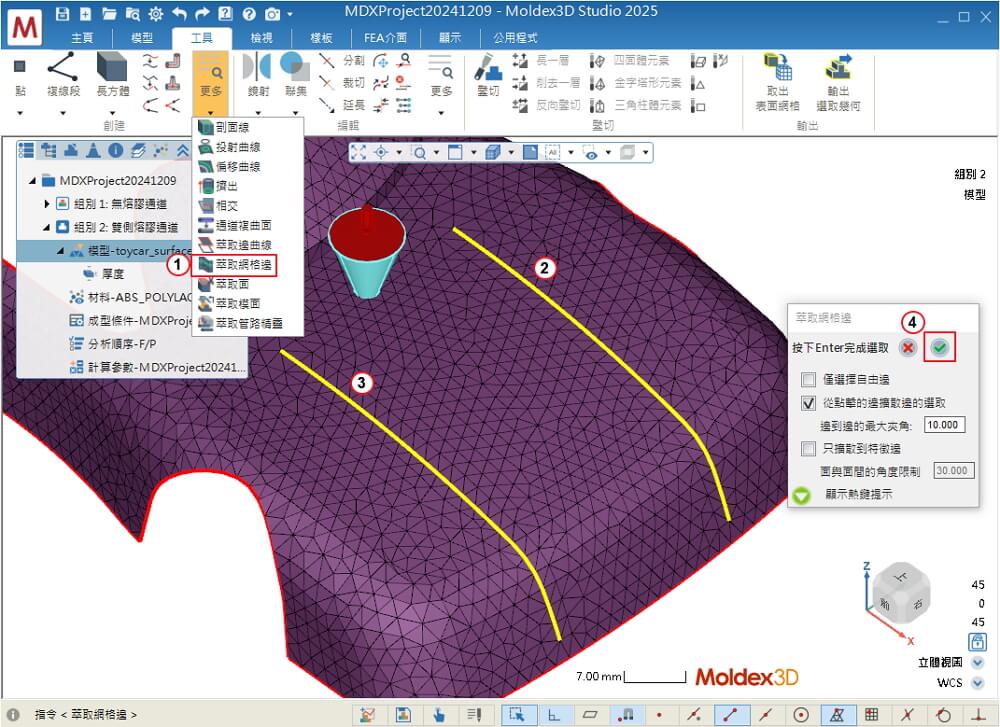Click the 鑿切 chisel tool icon
1000x727 pixels.
(x=488, y=66)
